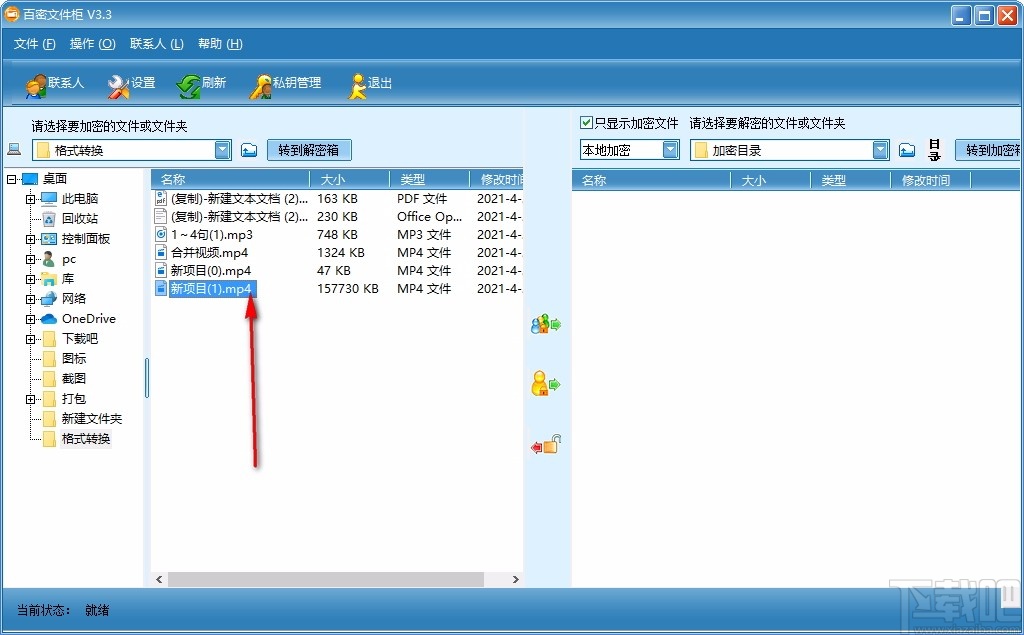Open the 帮助 menu
The height and width of the screenshot is (635, 1024).
click(218, 44)
